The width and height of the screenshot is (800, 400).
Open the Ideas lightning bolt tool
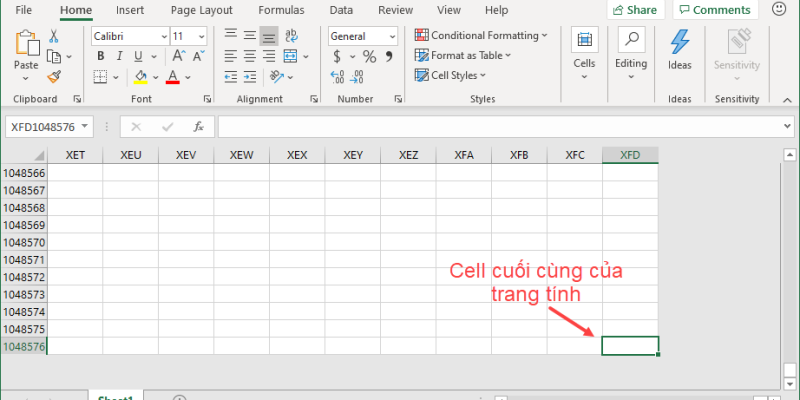pos(679,48)
